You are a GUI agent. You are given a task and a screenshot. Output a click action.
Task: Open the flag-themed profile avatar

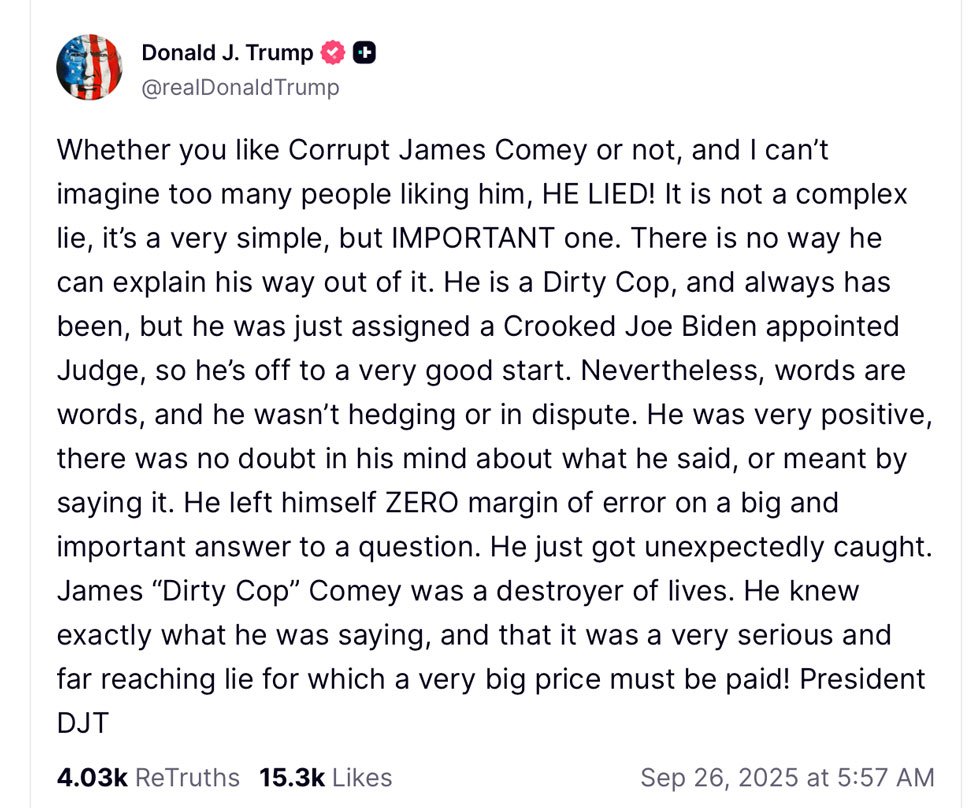(89, 67)
